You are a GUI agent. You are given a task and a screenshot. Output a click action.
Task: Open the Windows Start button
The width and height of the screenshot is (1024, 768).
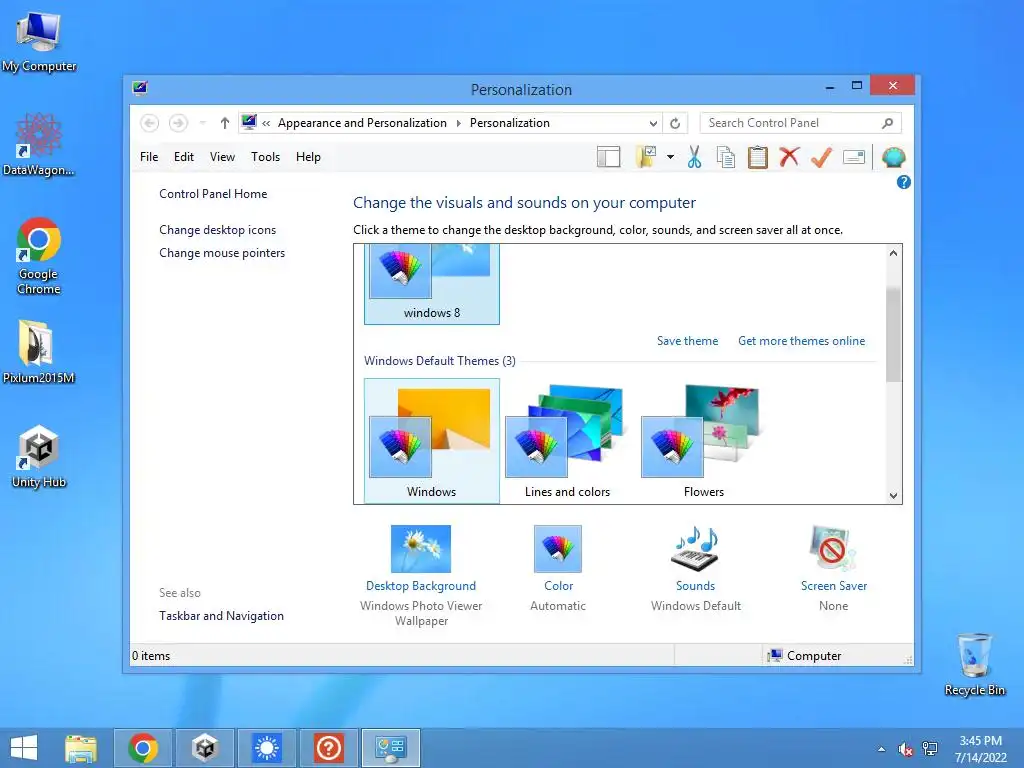(24, 748)
